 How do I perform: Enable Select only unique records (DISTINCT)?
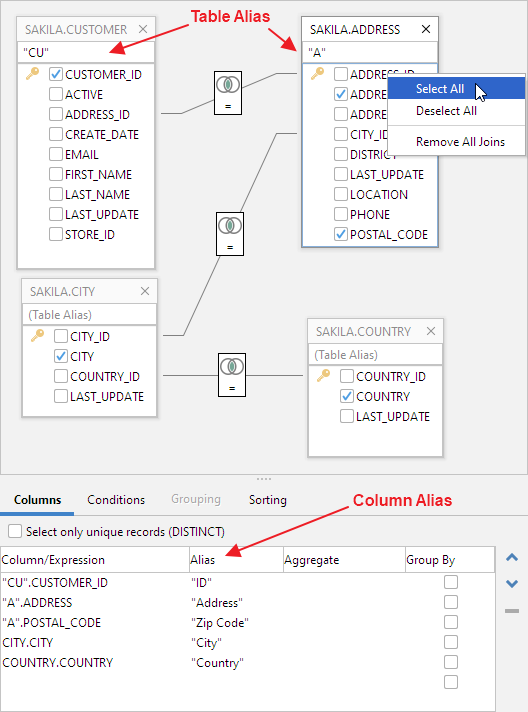point(15,531)
